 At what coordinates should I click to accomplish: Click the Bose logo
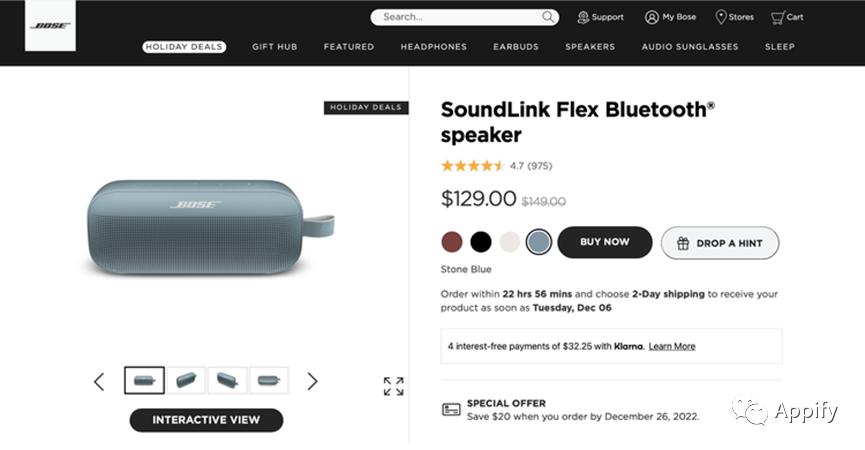(x=50, y=26)
